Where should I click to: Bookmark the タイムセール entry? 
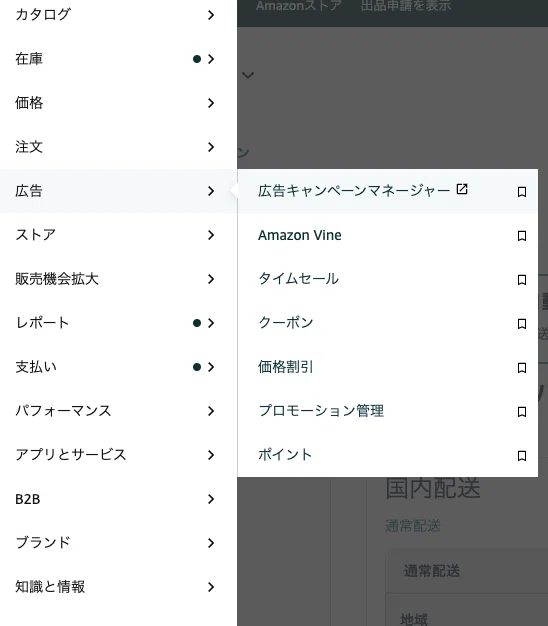tap(521, 279)
